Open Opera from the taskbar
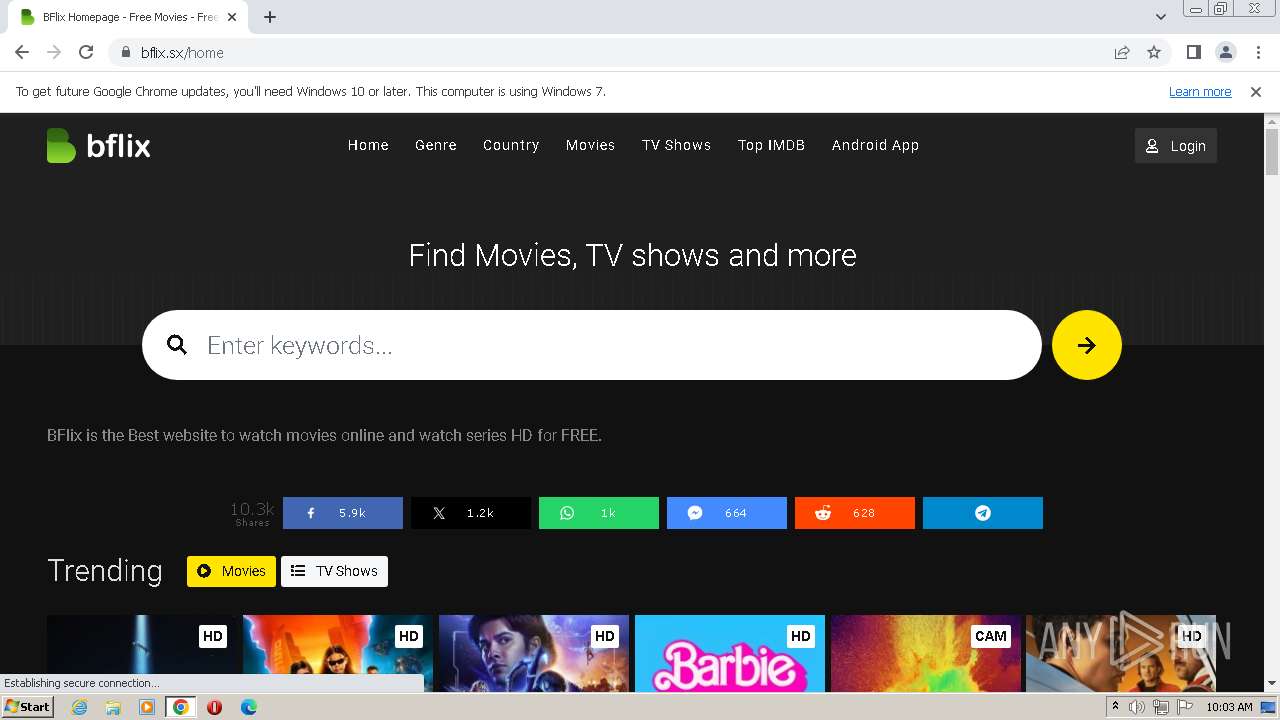The width and height of the screenshot is (1280, 720). (x=214, y=707)
